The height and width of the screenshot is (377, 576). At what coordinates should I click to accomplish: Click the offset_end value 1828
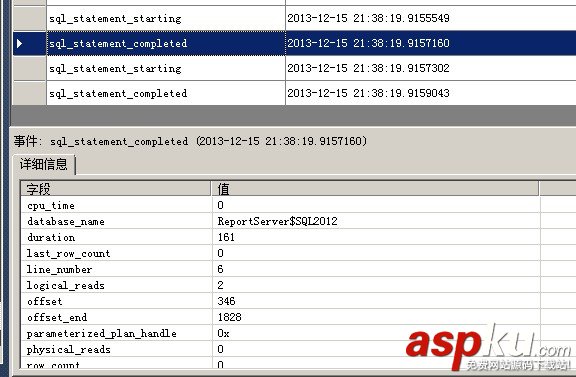click(230, 317)
